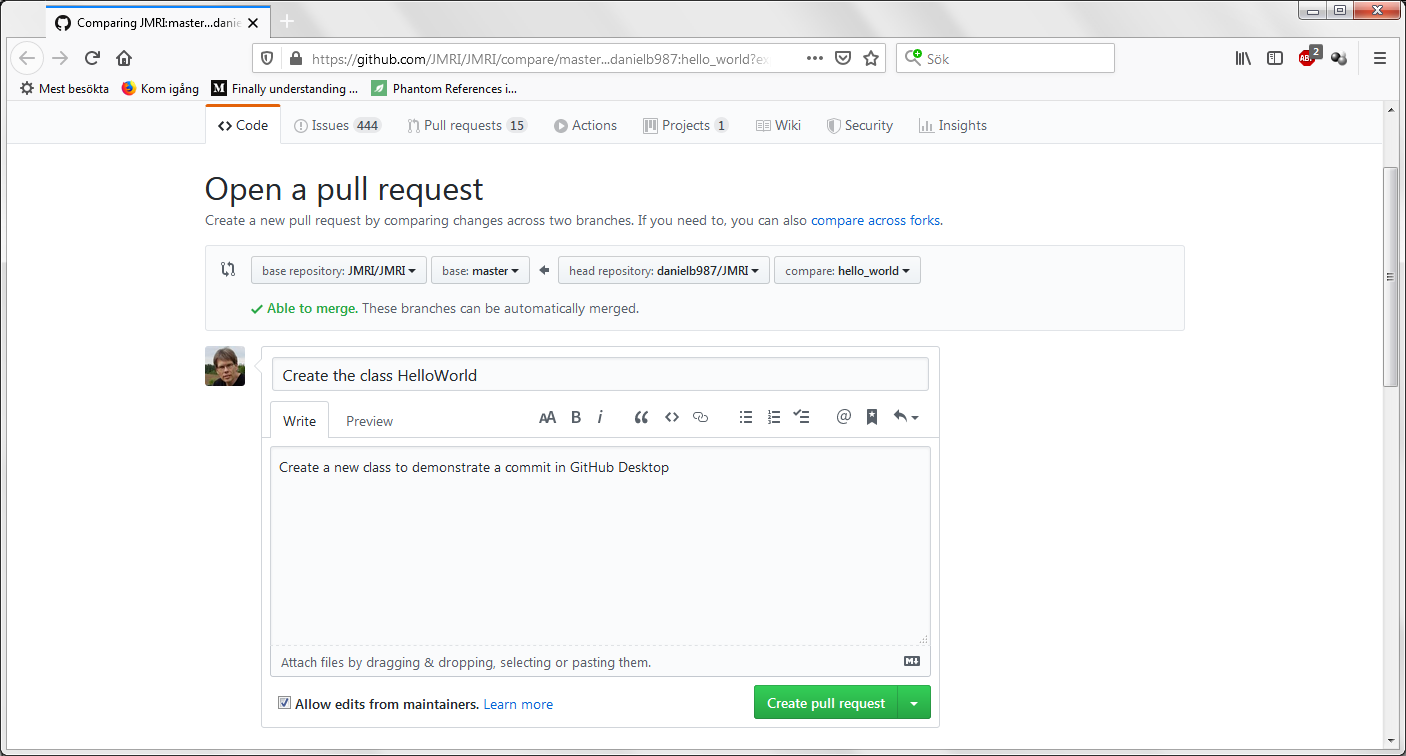Click the pull request title field
Image resolution: width=1406 pixels, height=756 pixels.
pos(600,376)
